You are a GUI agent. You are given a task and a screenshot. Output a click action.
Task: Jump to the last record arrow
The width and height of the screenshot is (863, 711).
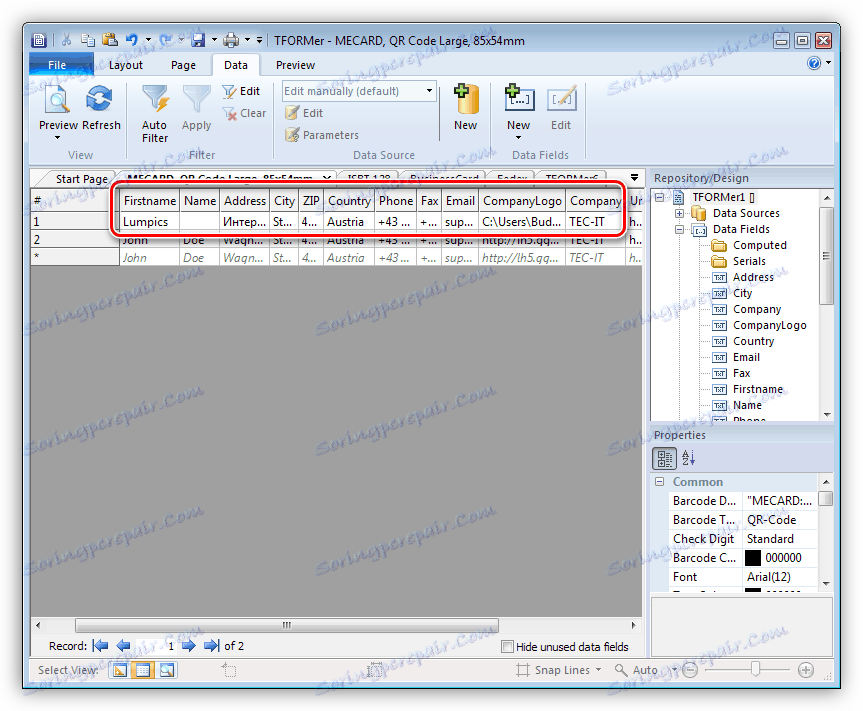[212, 646]
